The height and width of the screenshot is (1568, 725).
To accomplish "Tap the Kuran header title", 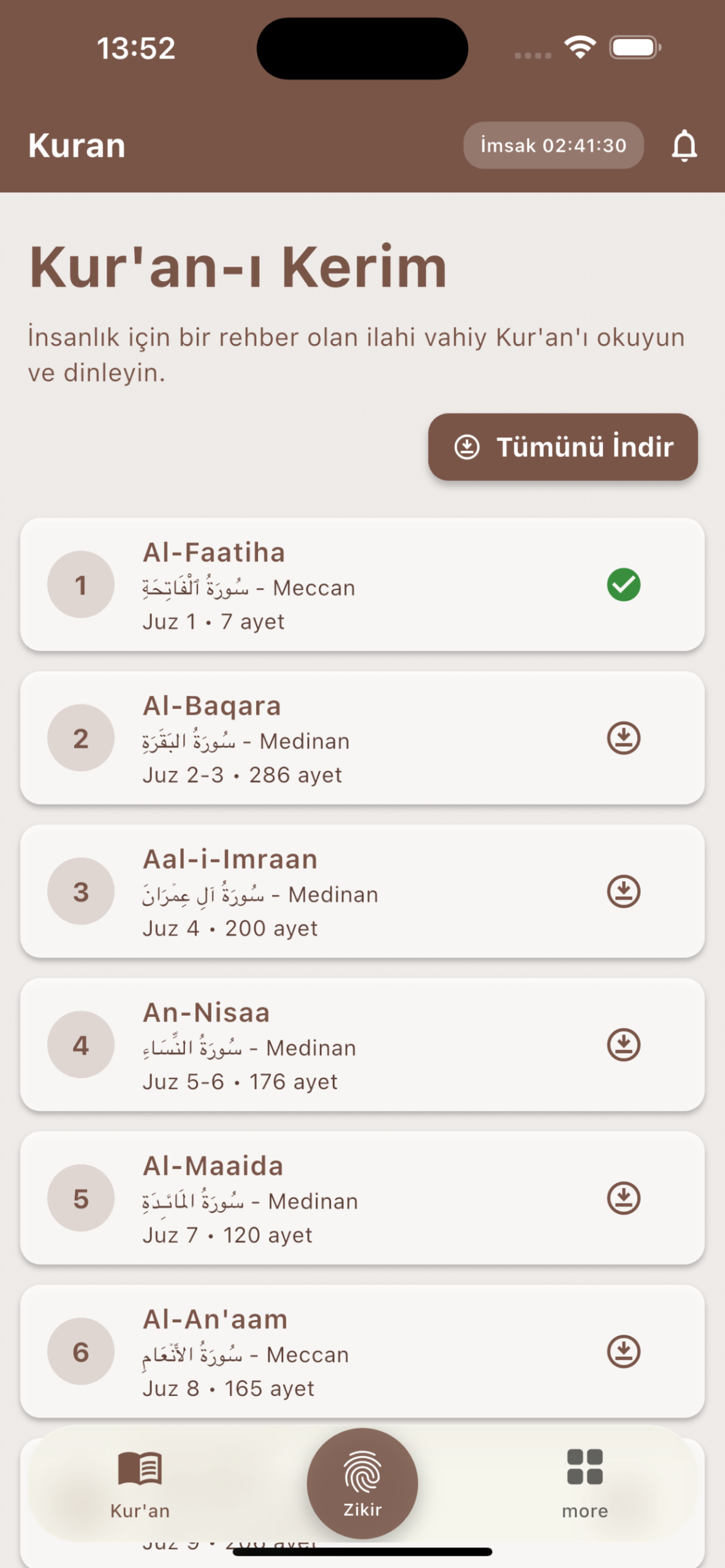I will coord(77,146).
